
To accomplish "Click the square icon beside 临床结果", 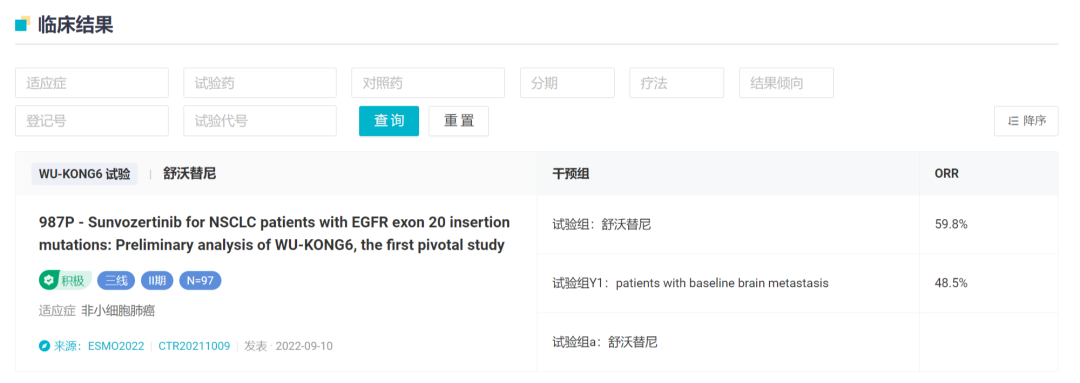I will click(x=23, y=24).
